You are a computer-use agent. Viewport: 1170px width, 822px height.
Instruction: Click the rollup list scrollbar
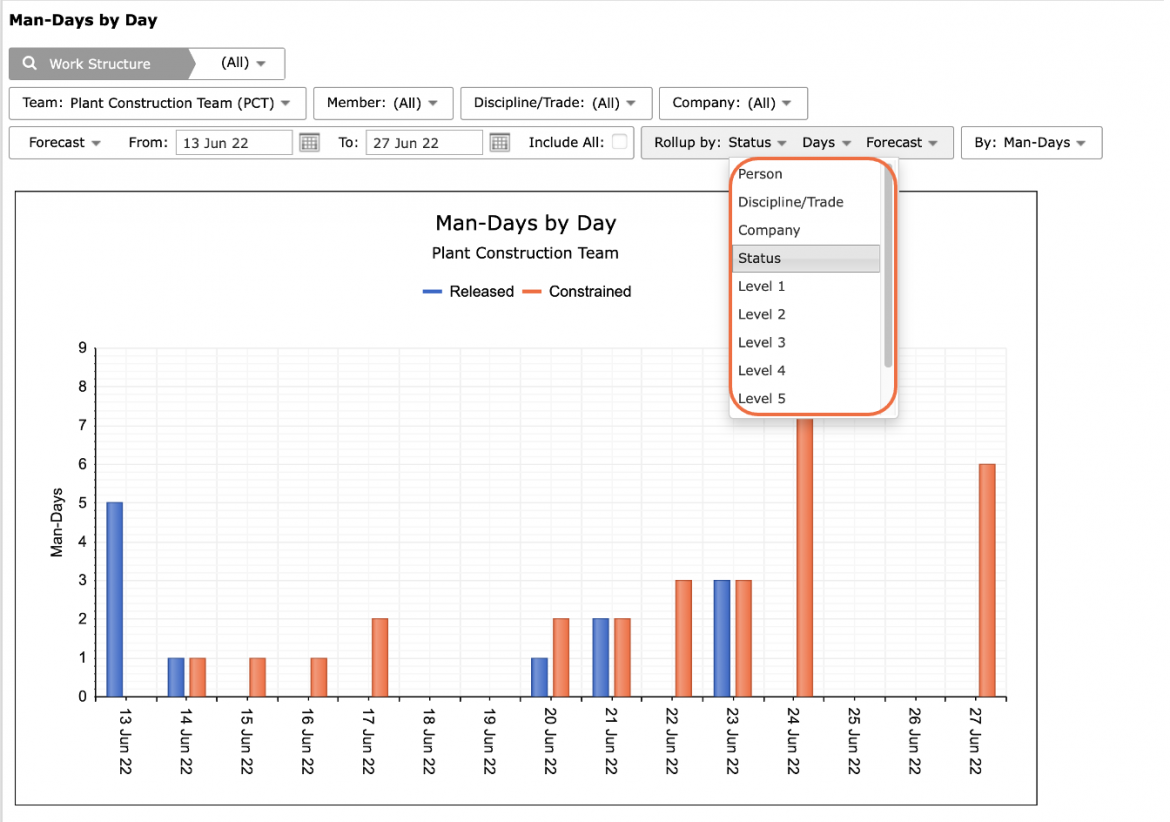point(888,265)
